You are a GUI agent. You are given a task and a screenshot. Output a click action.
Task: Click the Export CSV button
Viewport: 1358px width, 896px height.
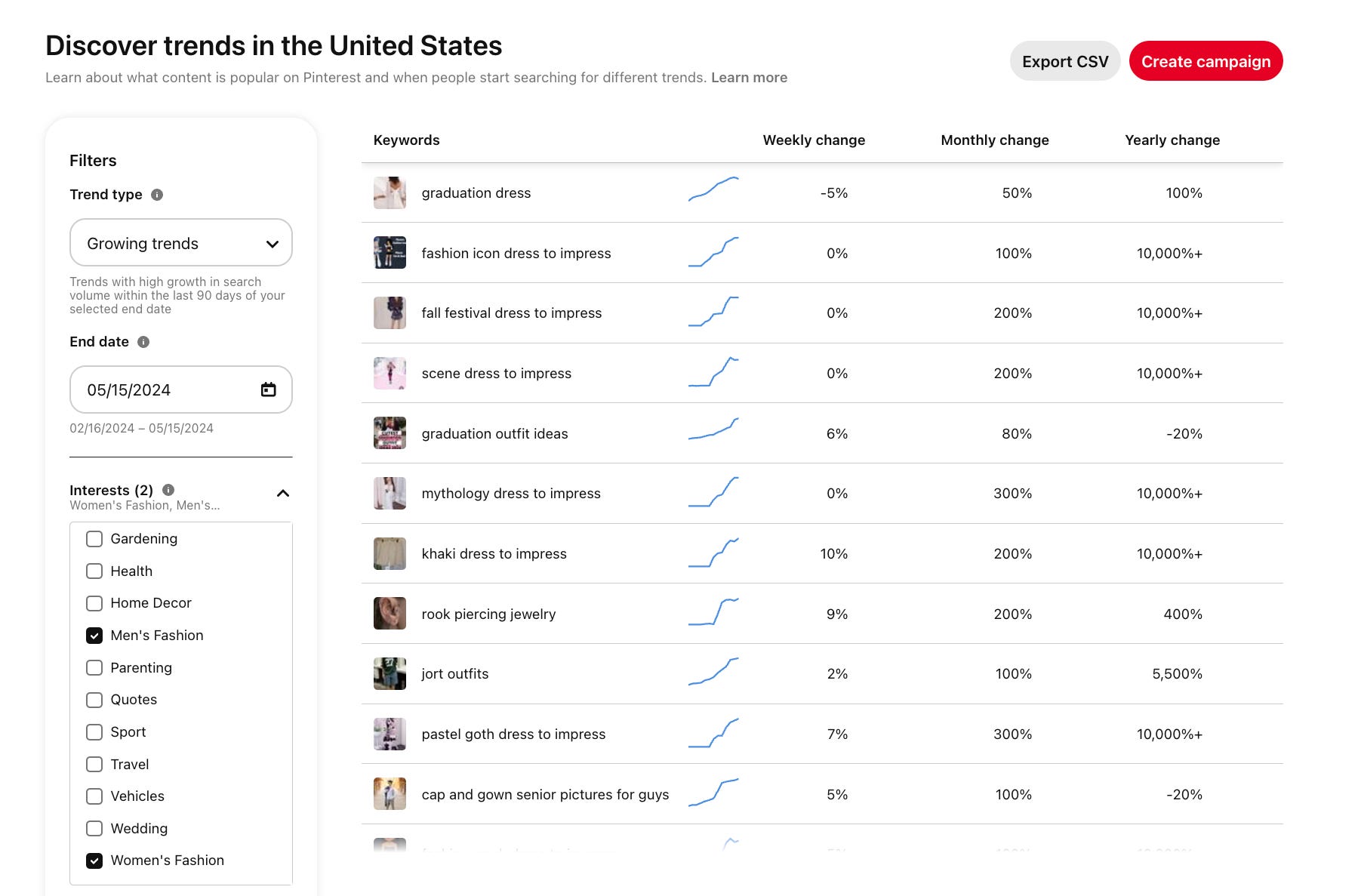tap(1065, 61)
